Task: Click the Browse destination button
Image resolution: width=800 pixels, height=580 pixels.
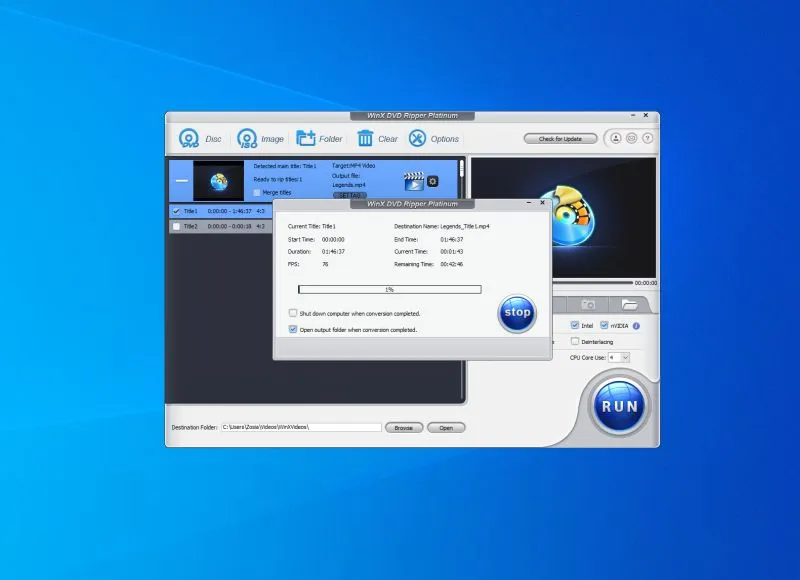Action: (x=403, y=427)
